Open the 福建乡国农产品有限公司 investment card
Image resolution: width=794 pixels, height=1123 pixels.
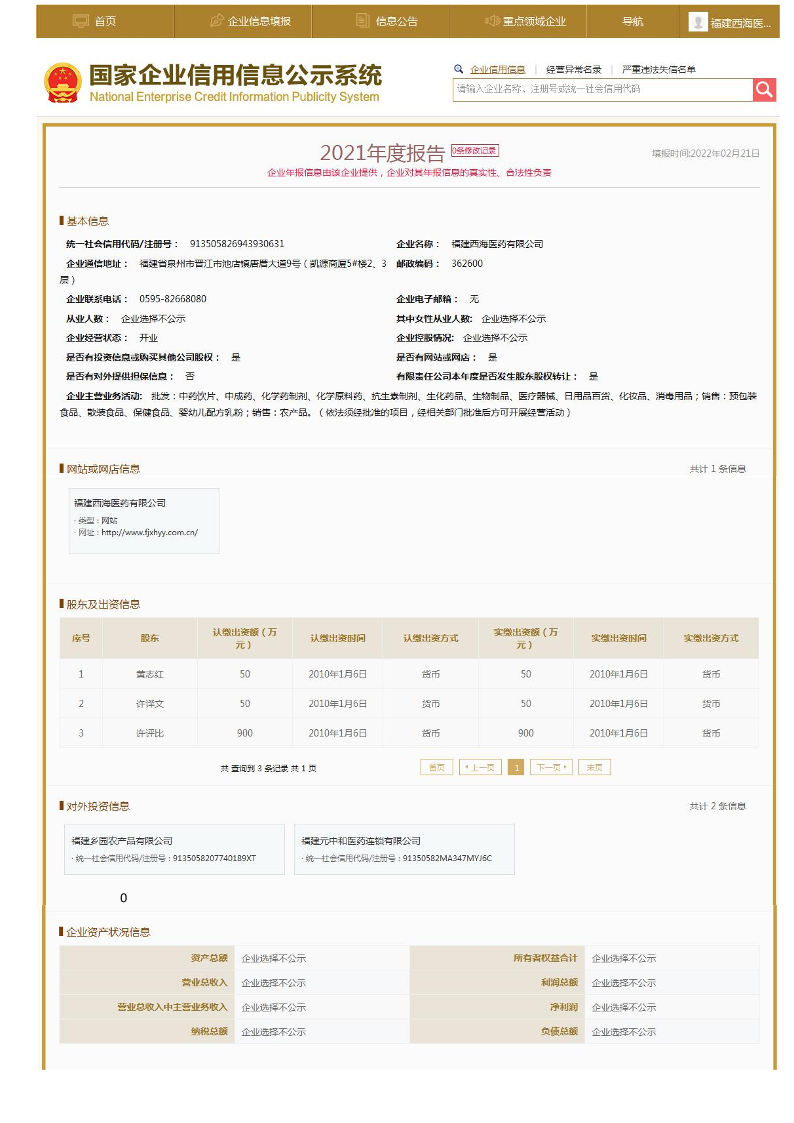[x=174, y=849]
